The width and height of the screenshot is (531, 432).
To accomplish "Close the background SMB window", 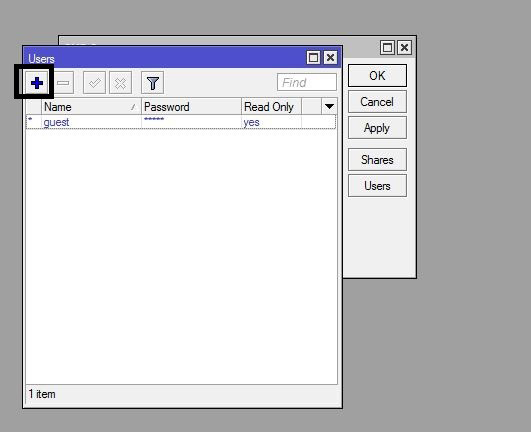I will point(404,47).
